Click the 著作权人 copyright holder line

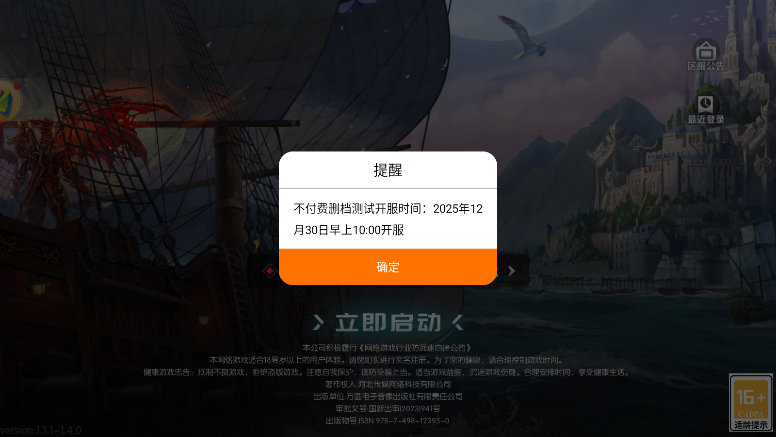[388, 384]
